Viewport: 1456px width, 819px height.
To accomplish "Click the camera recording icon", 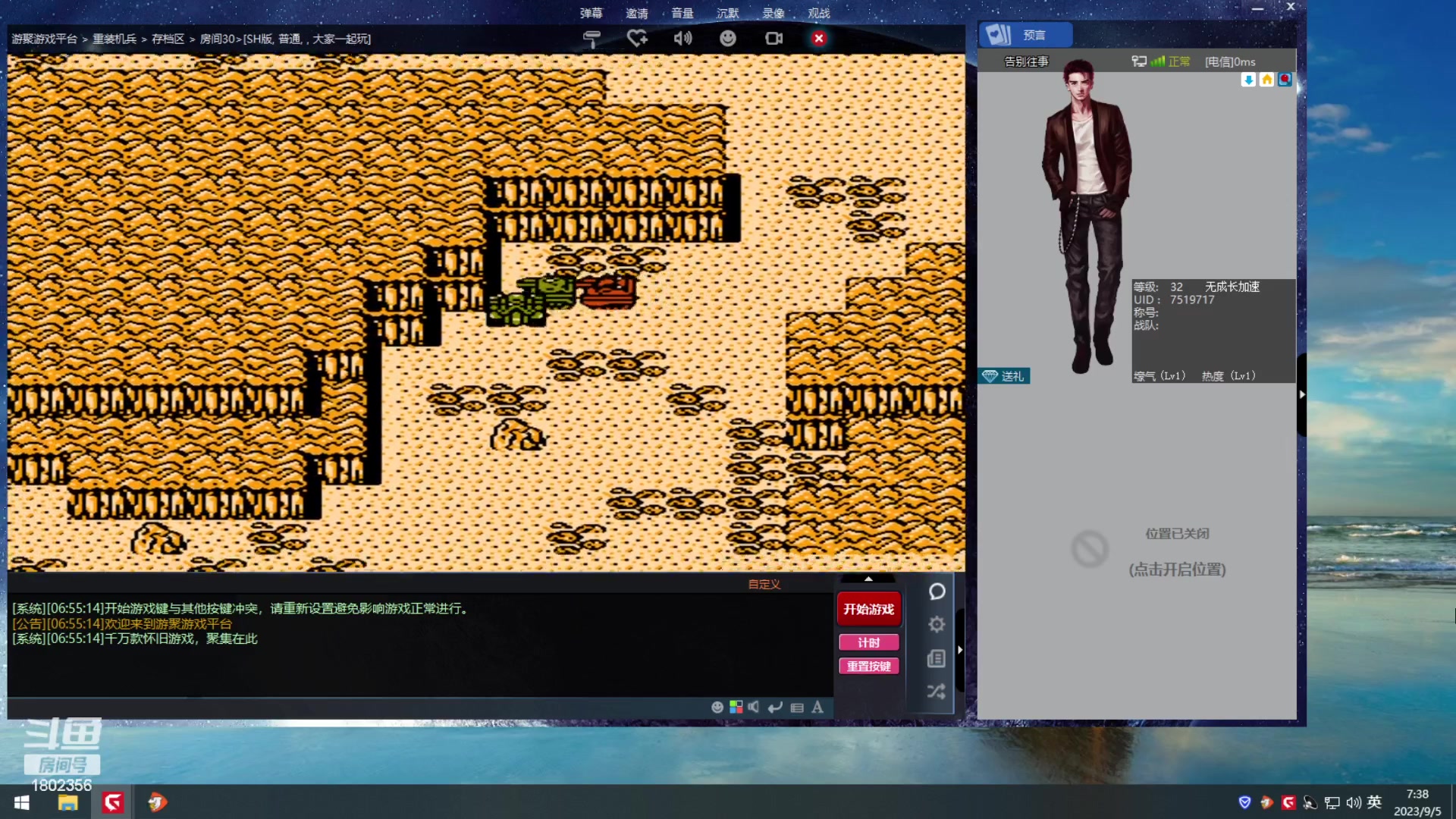I will click(x=773, y=38).
